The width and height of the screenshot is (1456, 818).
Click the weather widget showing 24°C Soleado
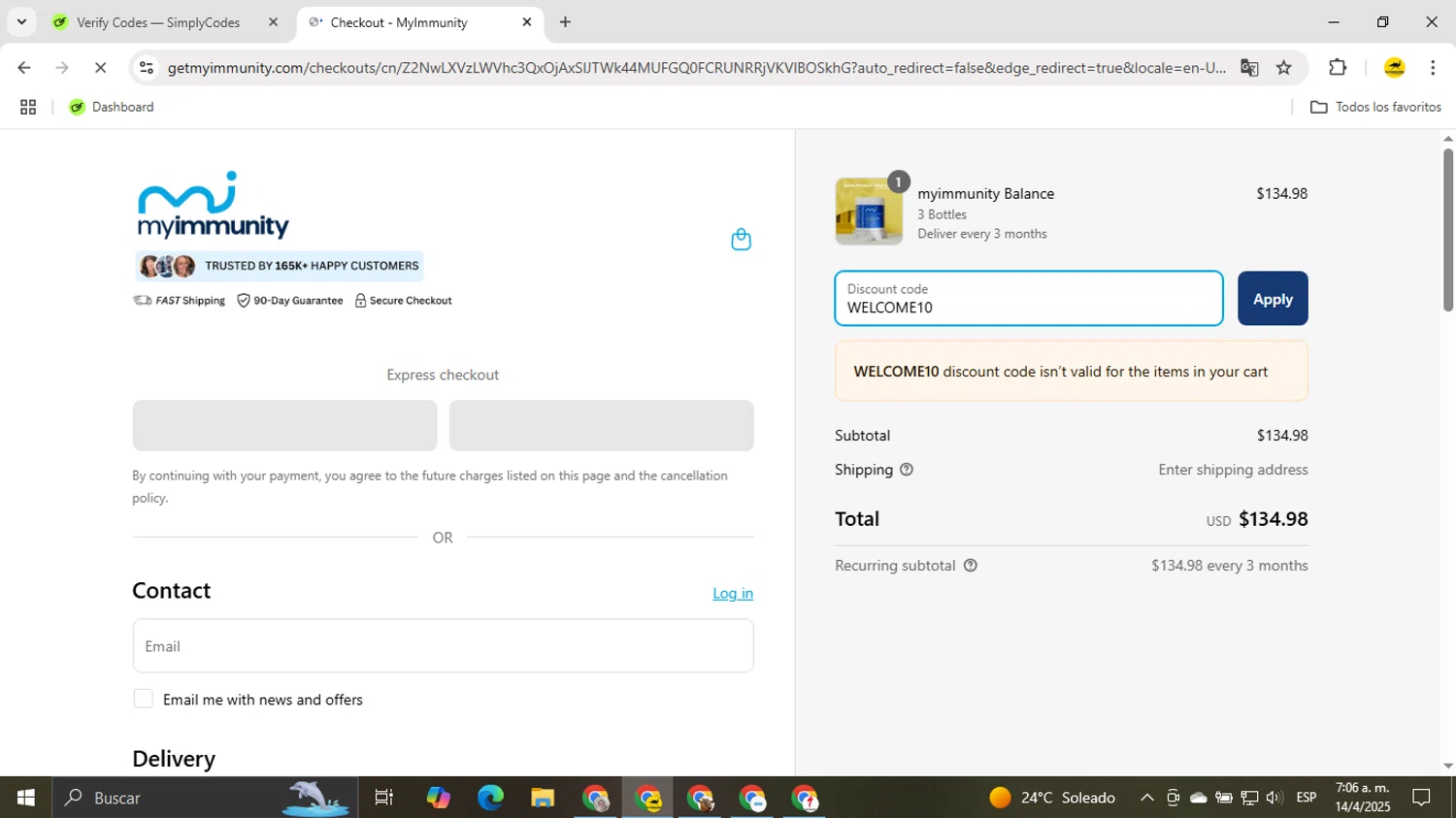point(1053,798)
